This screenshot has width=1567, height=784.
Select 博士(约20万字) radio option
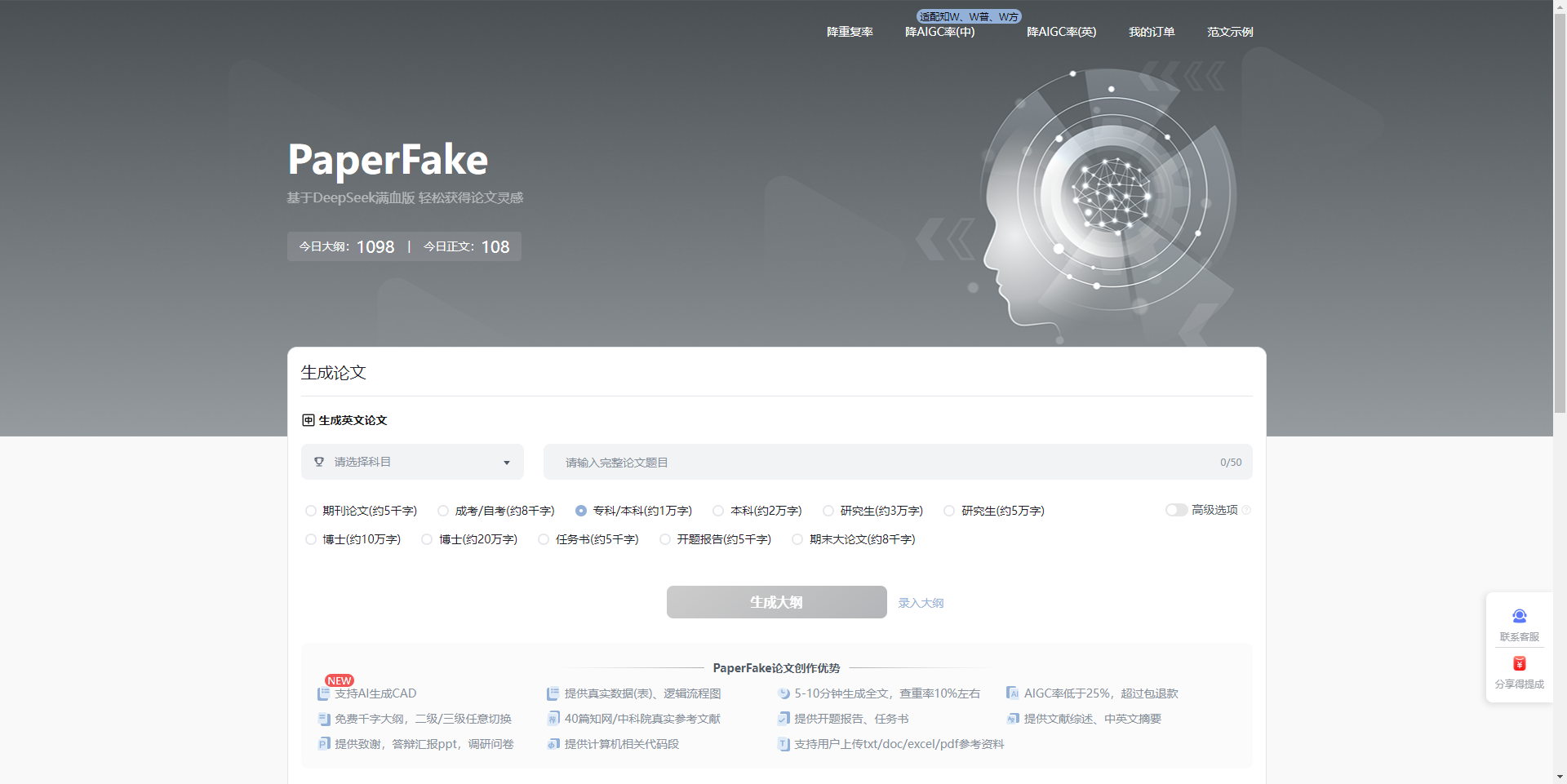(427, 539)
